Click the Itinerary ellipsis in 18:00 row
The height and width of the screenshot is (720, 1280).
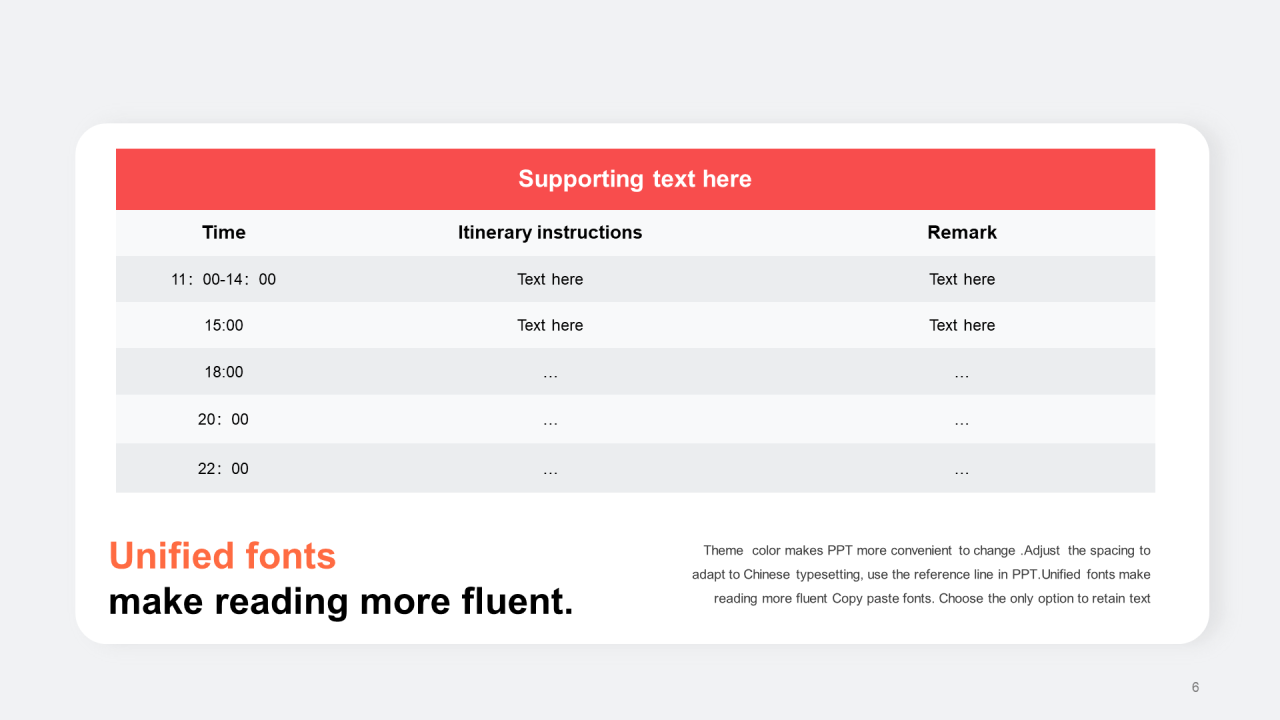pyautogui.click(x=550, y=376)
